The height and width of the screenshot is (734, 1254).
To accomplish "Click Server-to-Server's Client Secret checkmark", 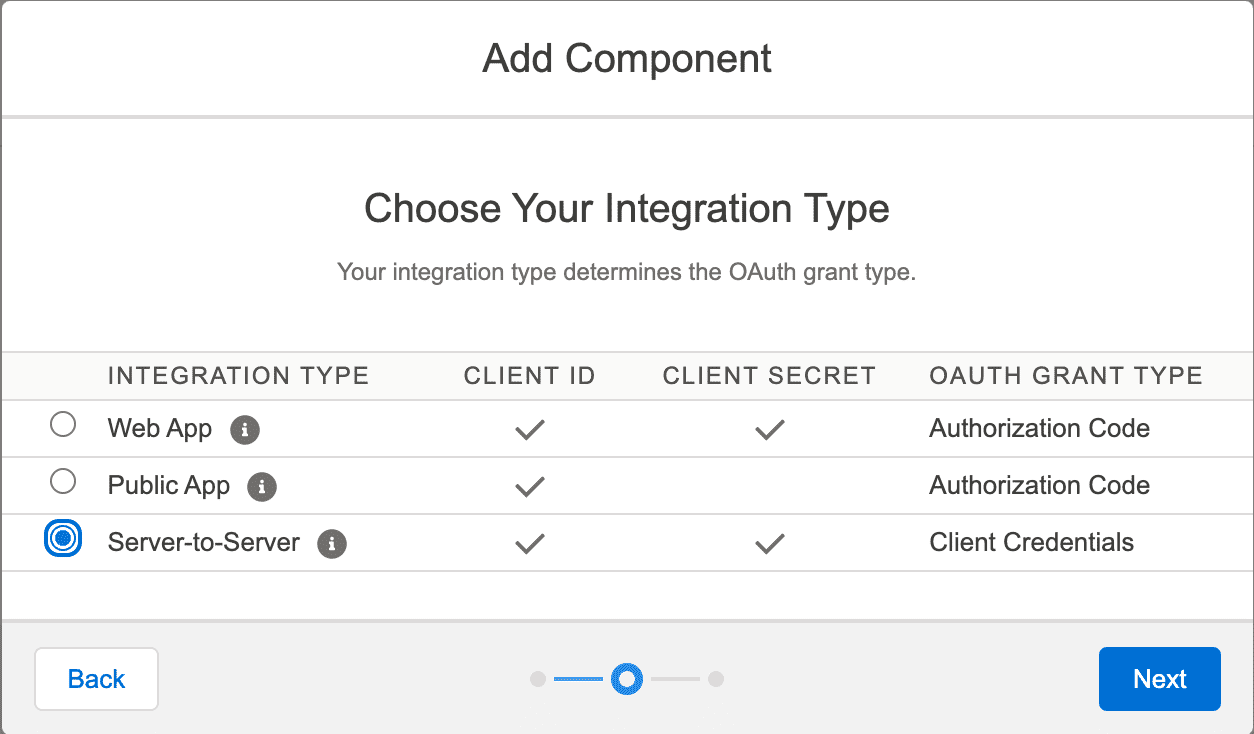I will point(769,544).
